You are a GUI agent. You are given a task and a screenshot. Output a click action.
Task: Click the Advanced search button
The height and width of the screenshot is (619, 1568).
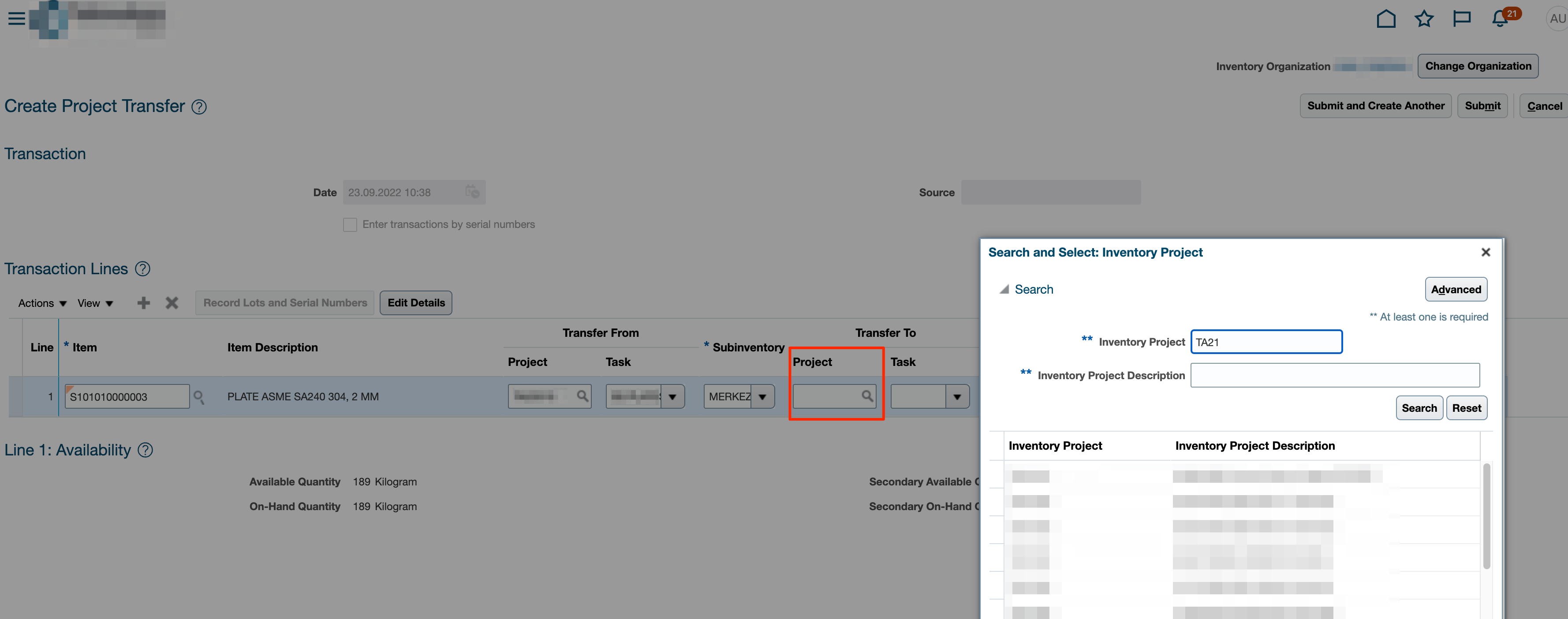[x=1456, y=289]
